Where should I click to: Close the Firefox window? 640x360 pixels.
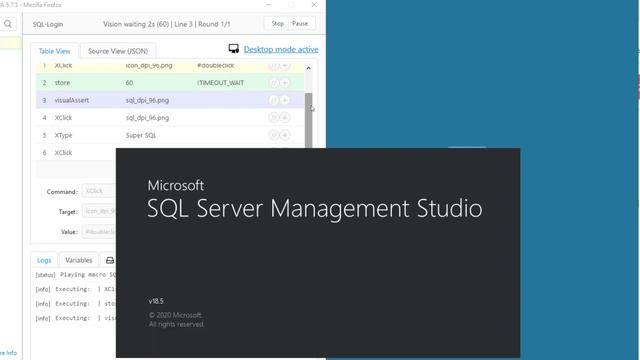click(314, 4)
